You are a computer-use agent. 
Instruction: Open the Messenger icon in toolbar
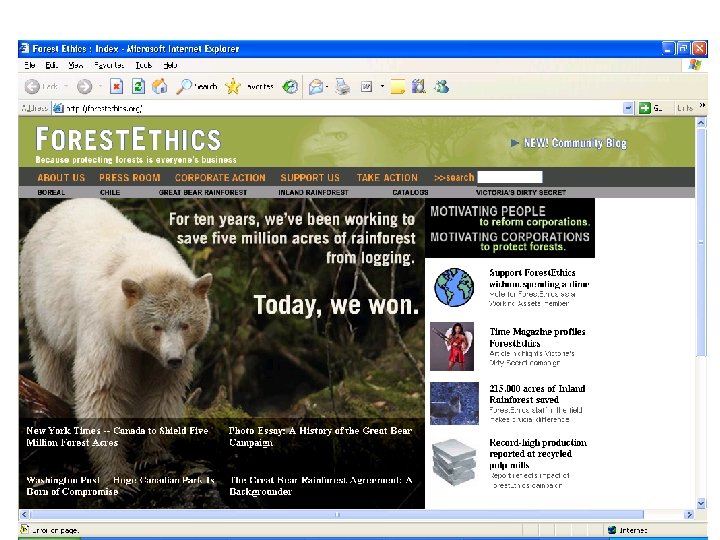click(441, 86)
